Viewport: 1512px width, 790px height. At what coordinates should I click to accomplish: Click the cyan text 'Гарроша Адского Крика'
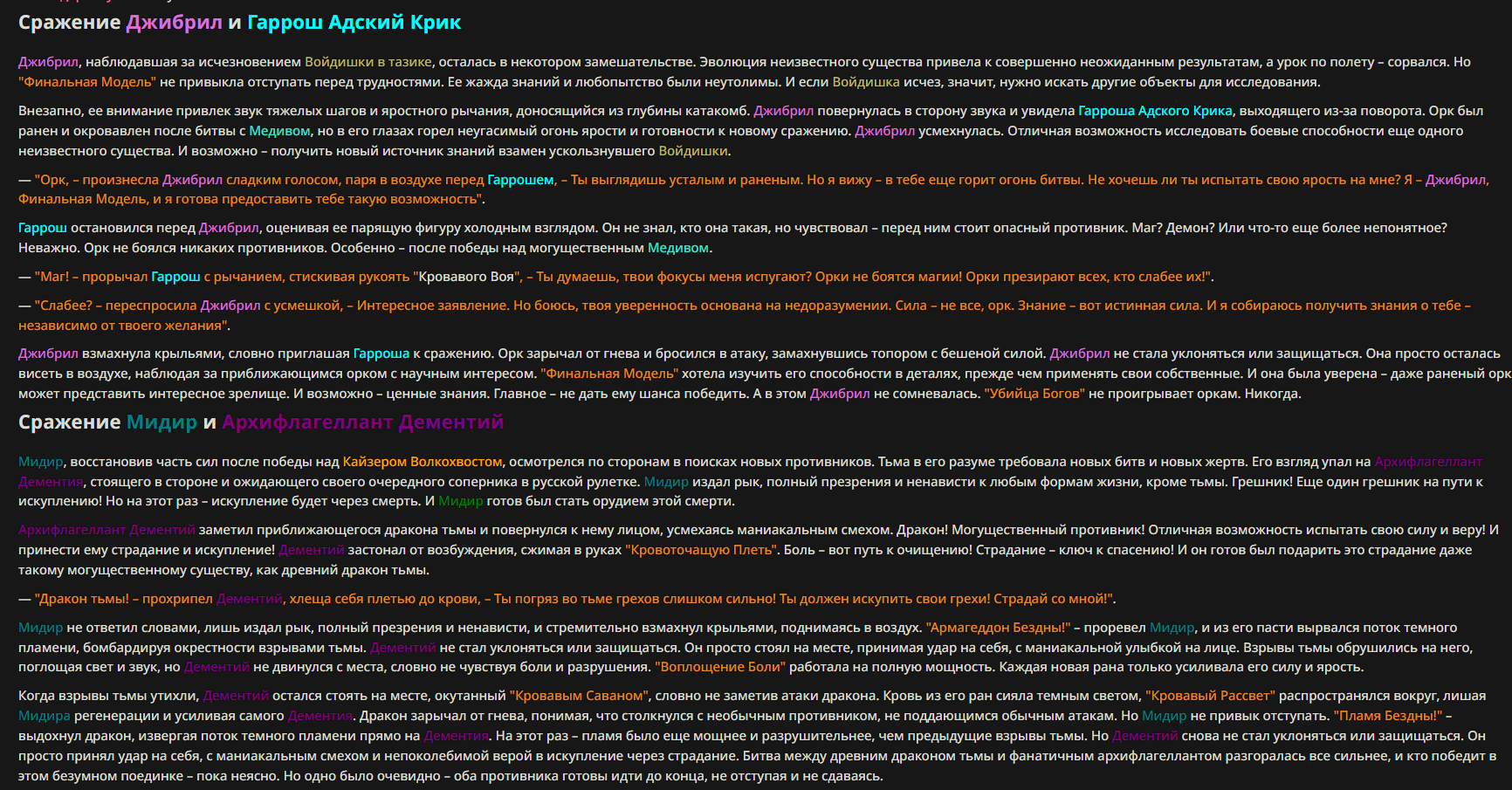(x=1155, y=111)
